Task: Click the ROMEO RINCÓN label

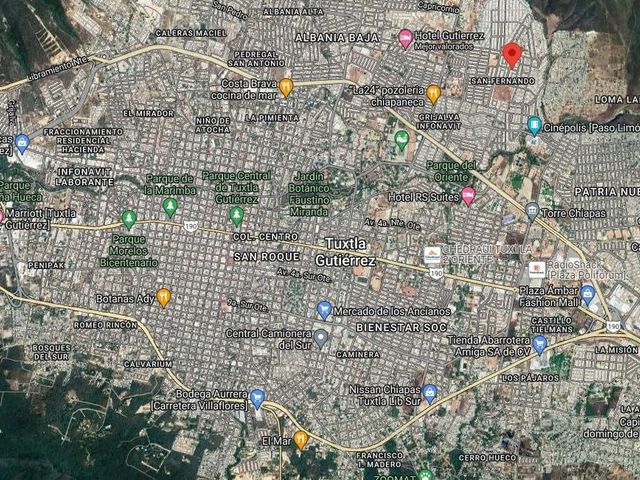Action: [x=106, y=325]
